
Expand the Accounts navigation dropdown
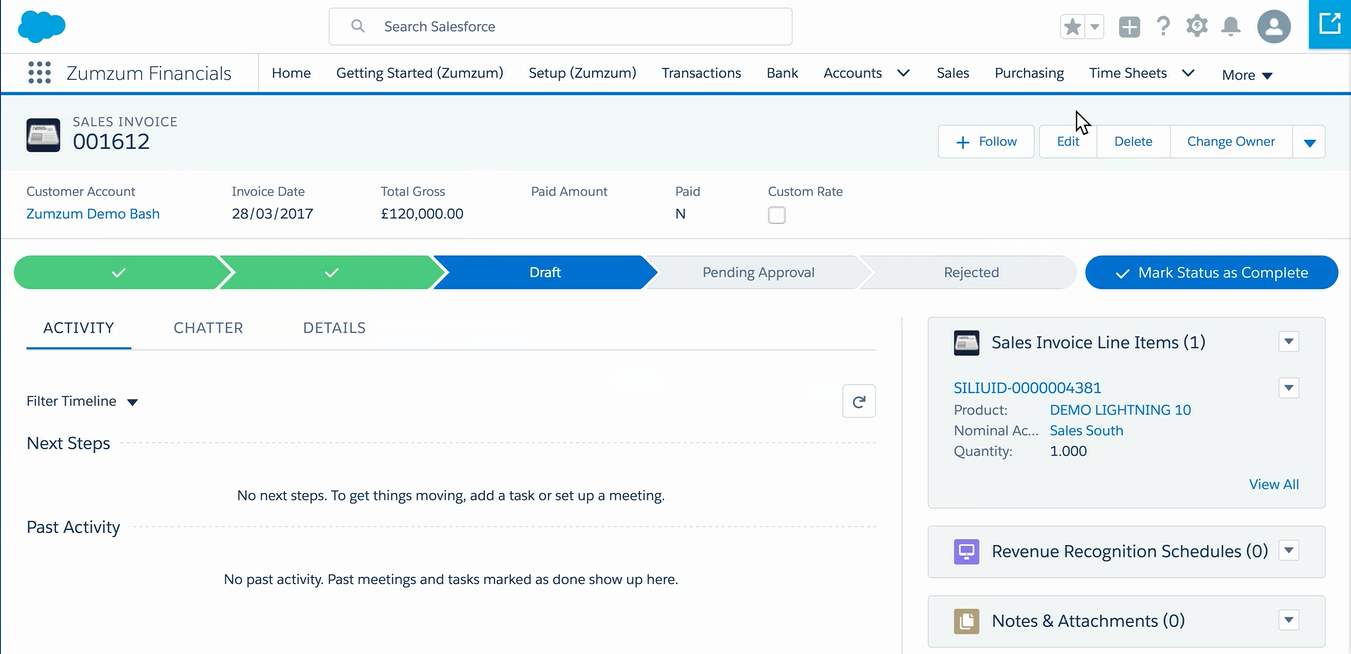click(903, 73)
